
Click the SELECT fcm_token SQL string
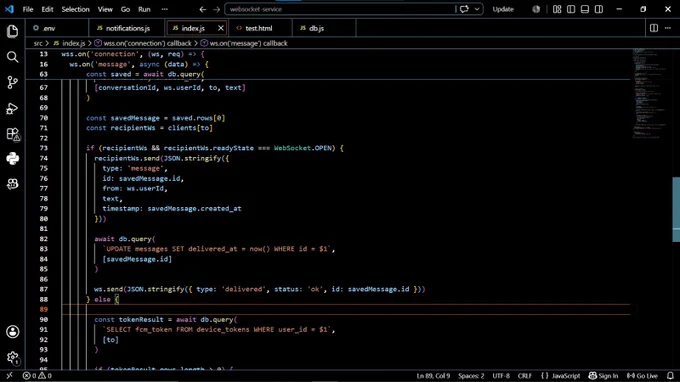(216, 330)
